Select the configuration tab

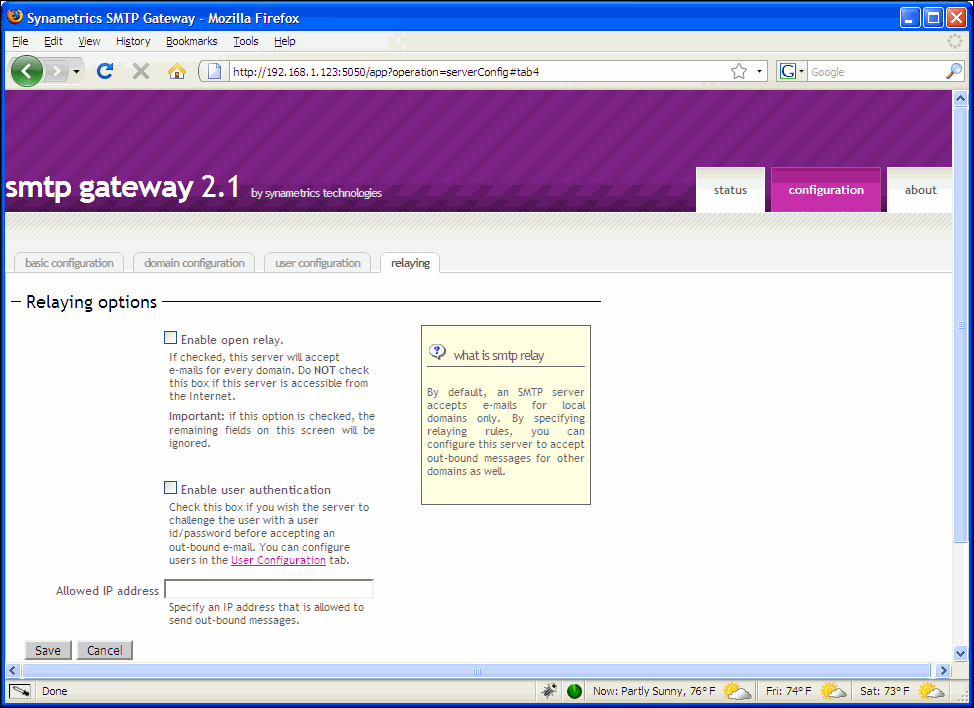(826, 190)
